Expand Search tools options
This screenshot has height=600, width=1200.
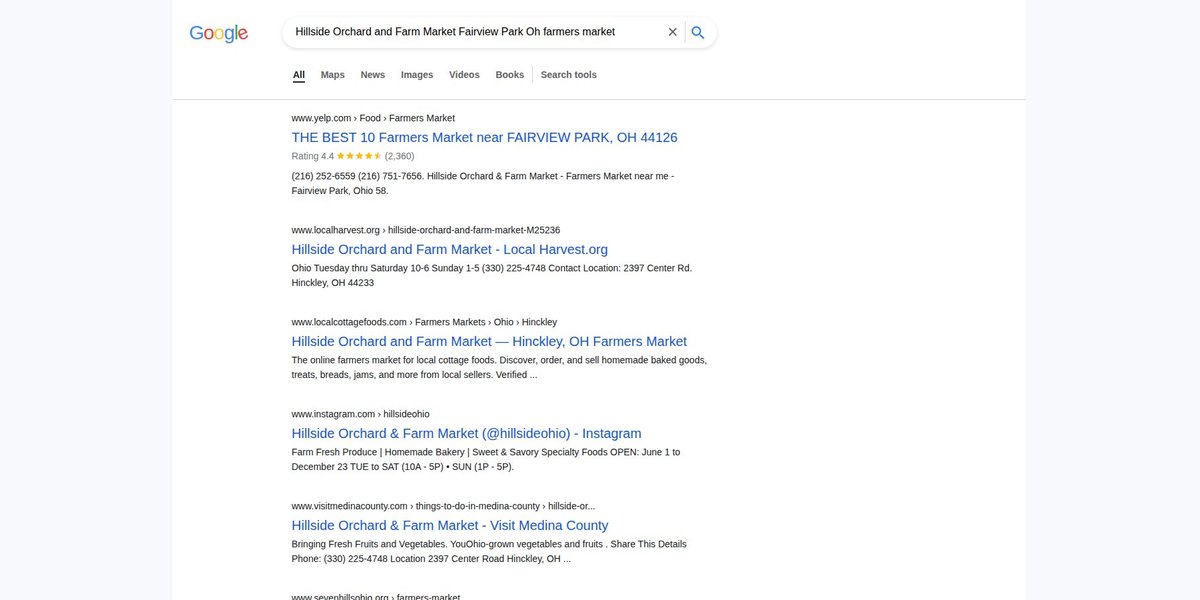pos(569,75)
